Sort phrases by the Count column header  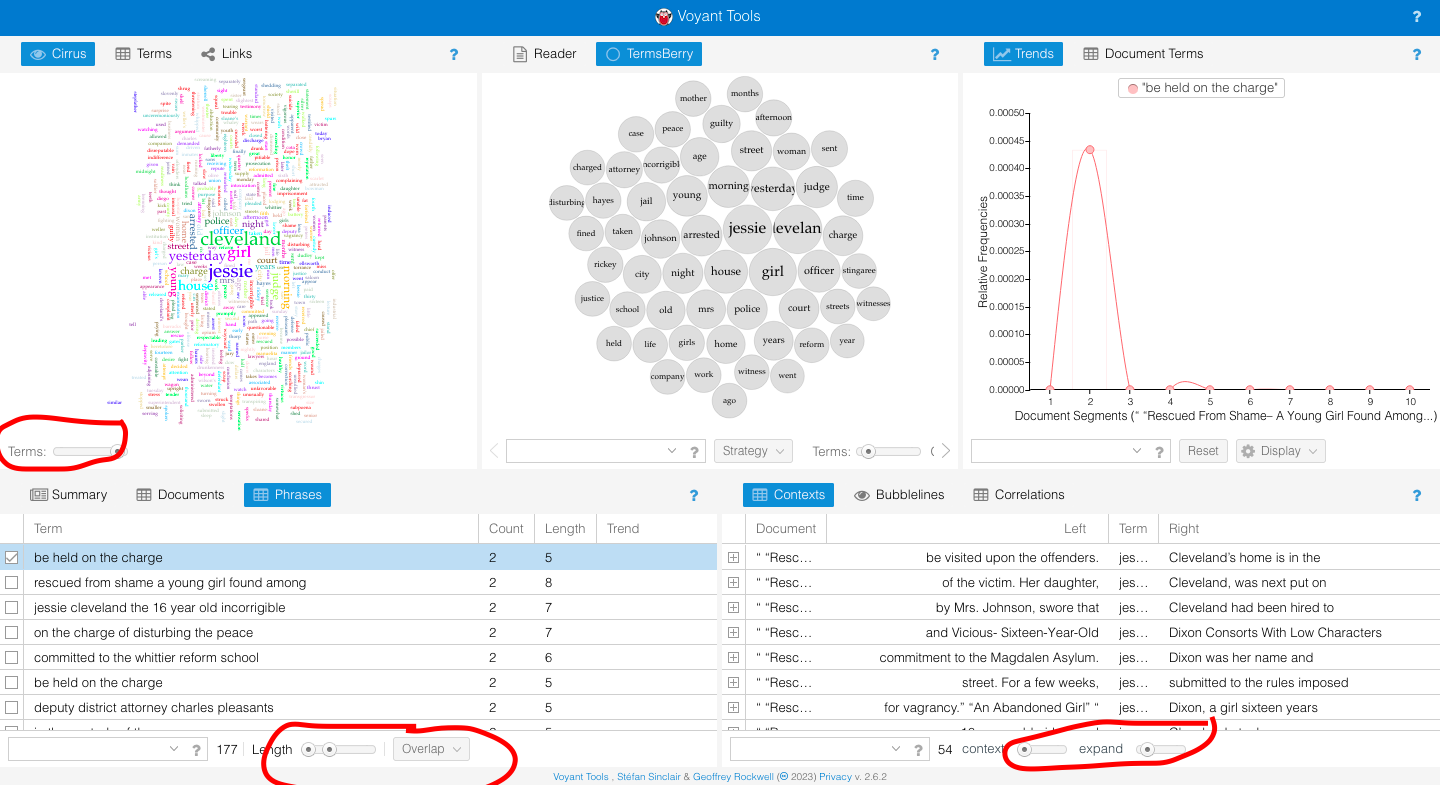pyautogui.click(x=506, y=529)
